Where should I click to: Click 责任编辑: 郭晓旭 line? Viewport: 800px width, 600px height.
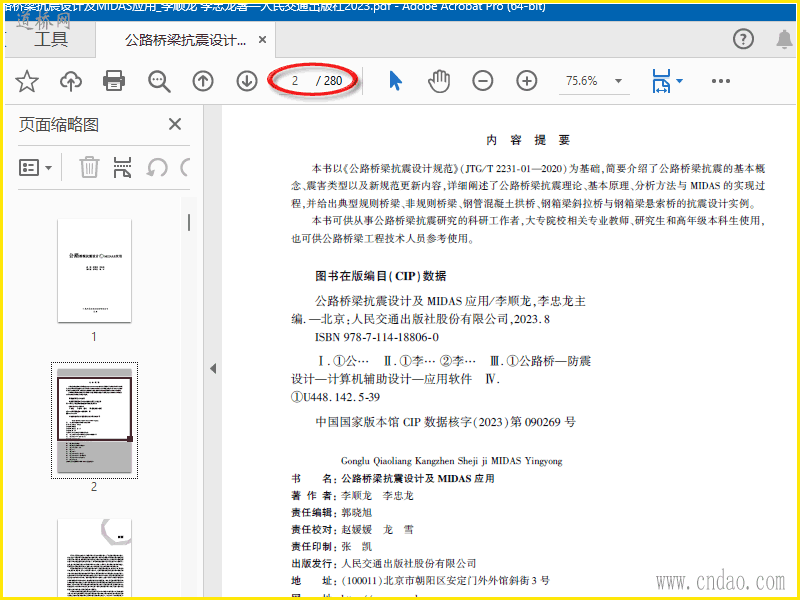coord(332,512)
